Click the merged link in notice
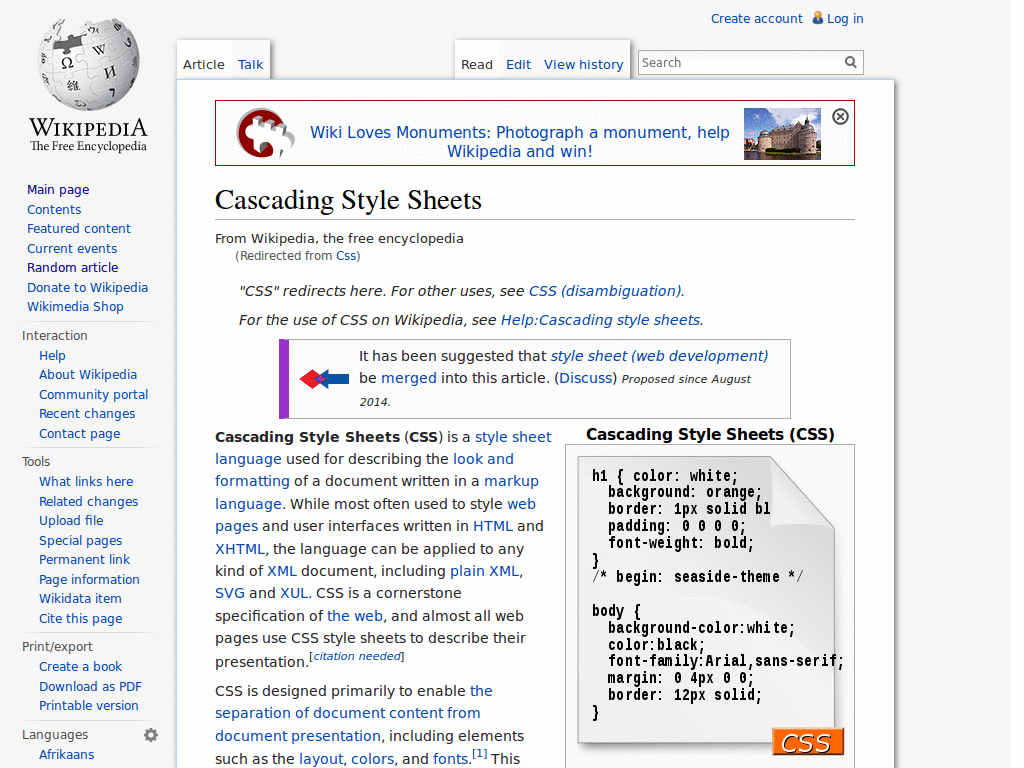Viewport: 1024px width, 768px height. pyautogui.click(x=409, y=378)
